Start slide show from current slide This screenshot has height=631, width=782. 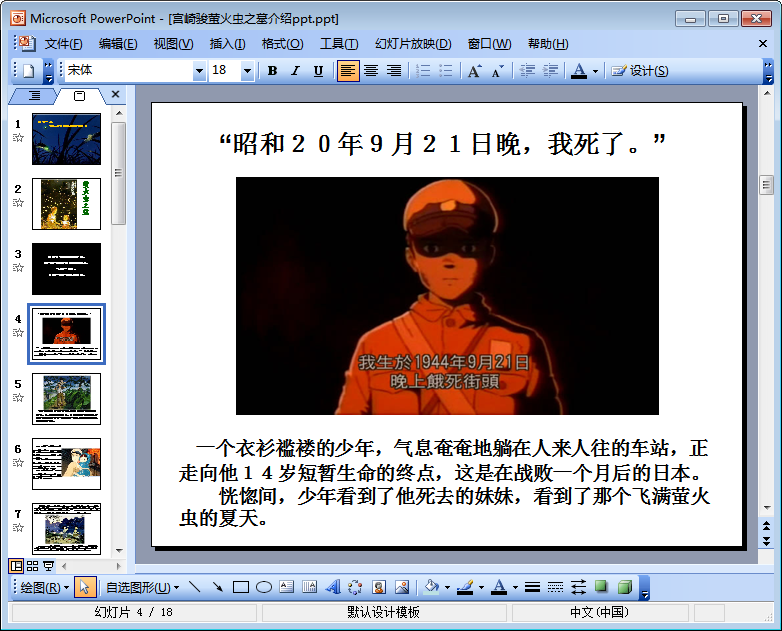[x=48, y=566]
